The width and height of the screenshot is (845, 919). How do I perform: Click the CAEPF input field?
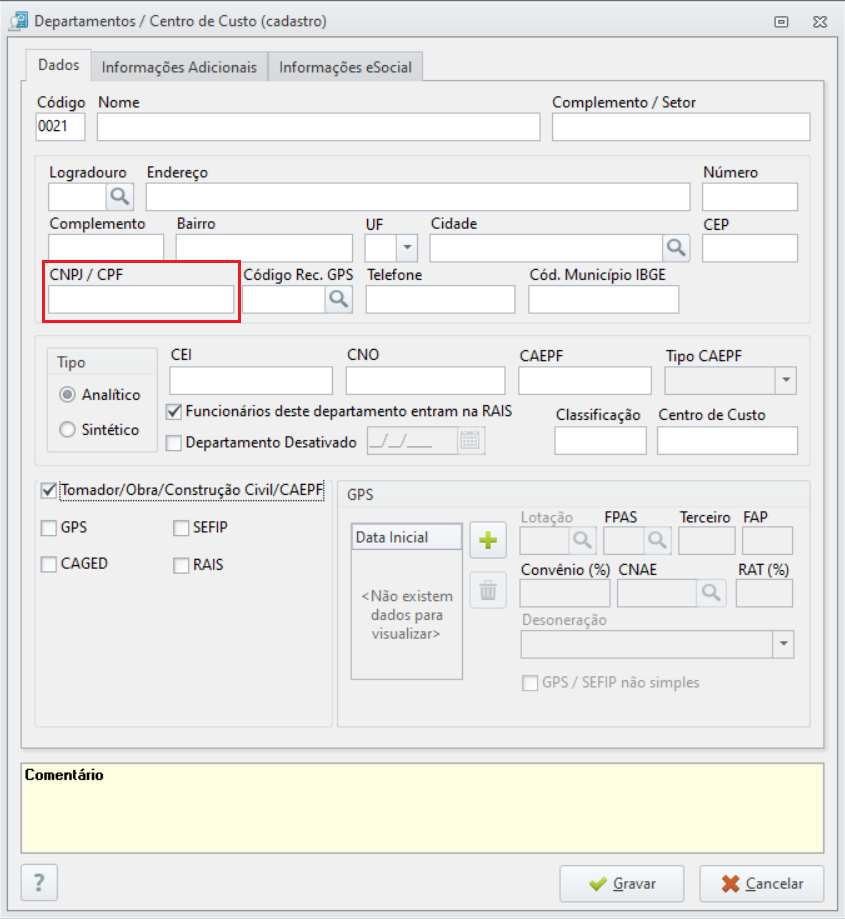(585, 381)
